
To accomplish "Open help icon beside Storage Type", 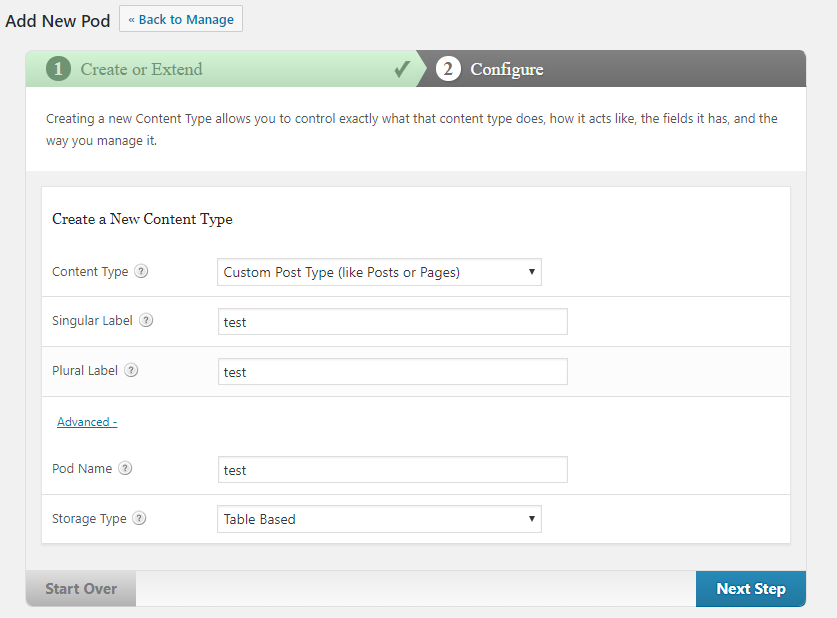I will pos(139,518).
